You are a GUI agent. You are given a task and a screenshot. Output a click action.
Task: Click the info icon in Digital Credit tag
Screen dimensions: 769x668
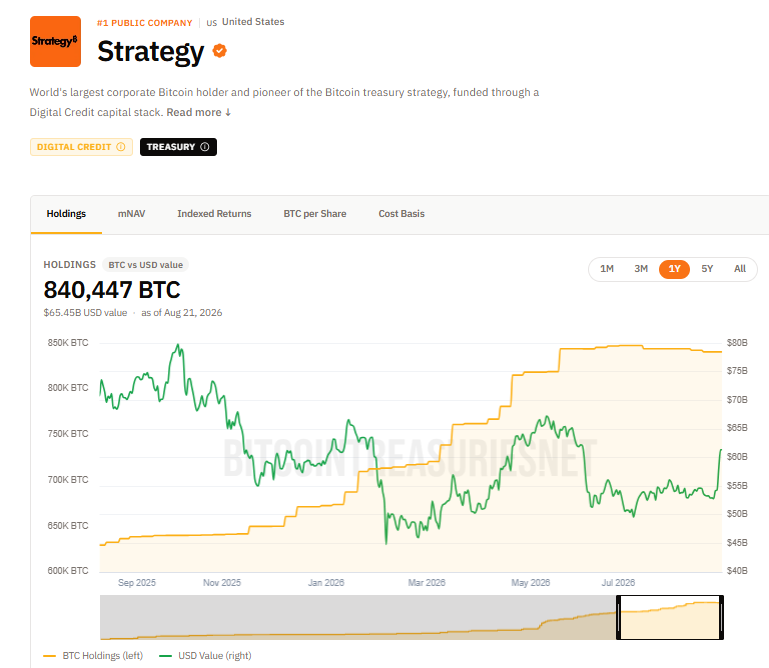[121, 147]
